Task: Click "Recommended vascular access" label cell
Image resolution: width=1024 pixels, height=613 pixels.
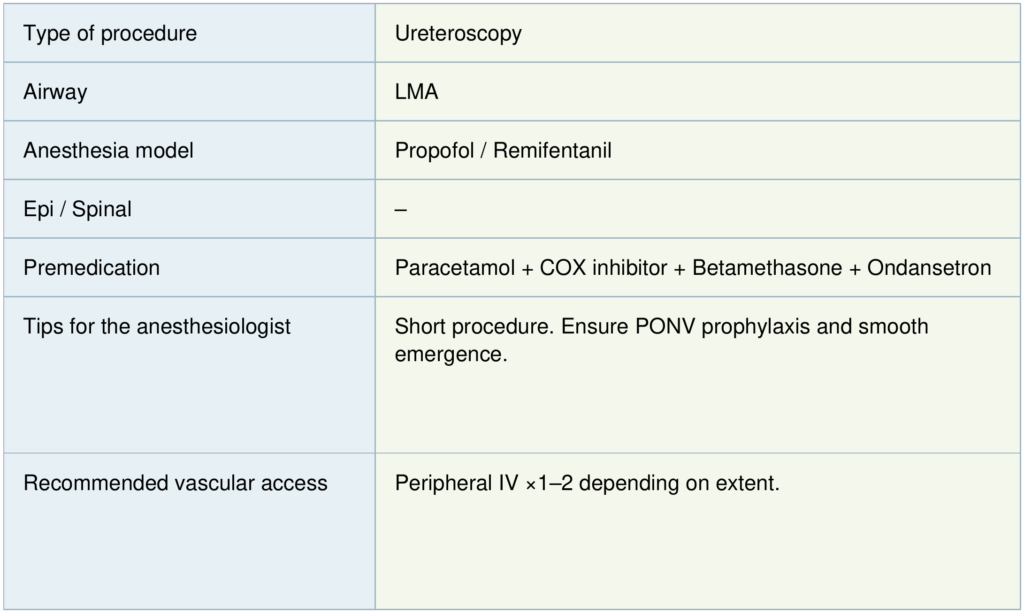Action: (175, 483)
